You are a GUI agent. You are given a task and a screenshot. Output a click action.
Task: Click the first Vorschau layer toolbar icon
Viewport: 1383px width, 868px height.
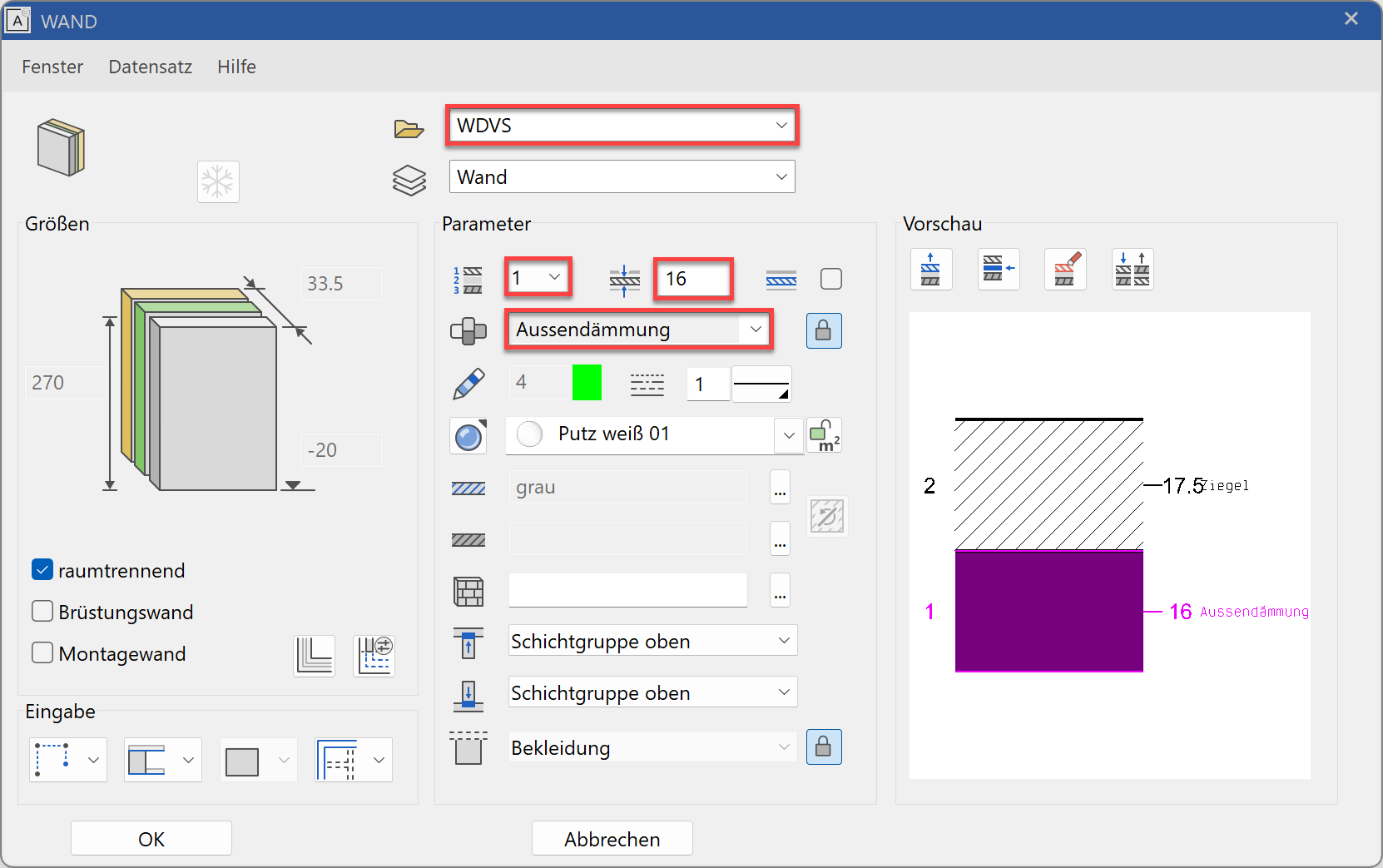pos(930,270)
